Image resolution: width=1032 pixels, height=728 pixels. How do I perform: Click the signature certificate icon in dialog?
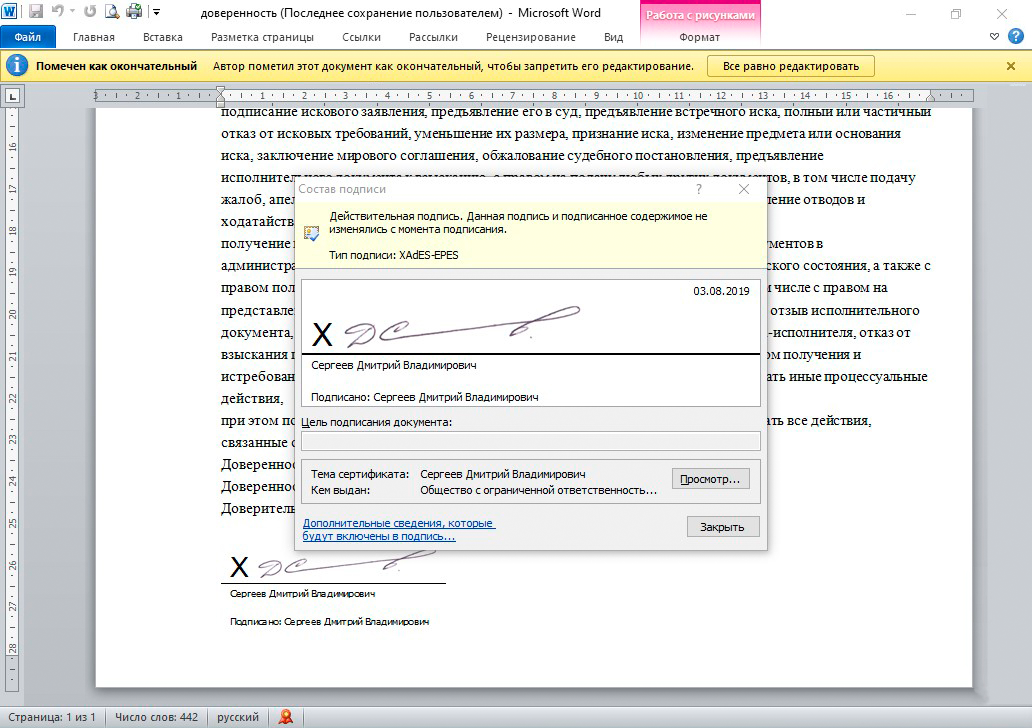311,233
